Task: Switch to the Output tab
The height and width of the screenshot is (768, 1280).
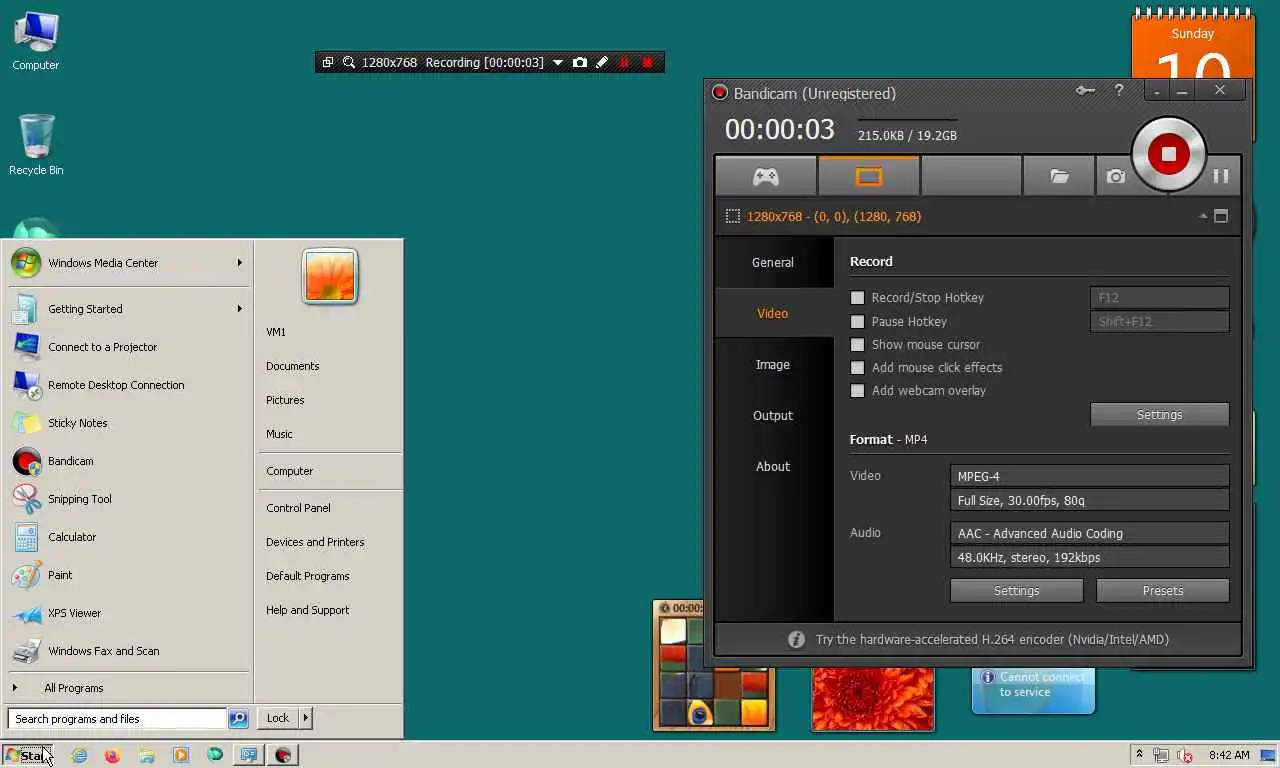Action: 773,415
